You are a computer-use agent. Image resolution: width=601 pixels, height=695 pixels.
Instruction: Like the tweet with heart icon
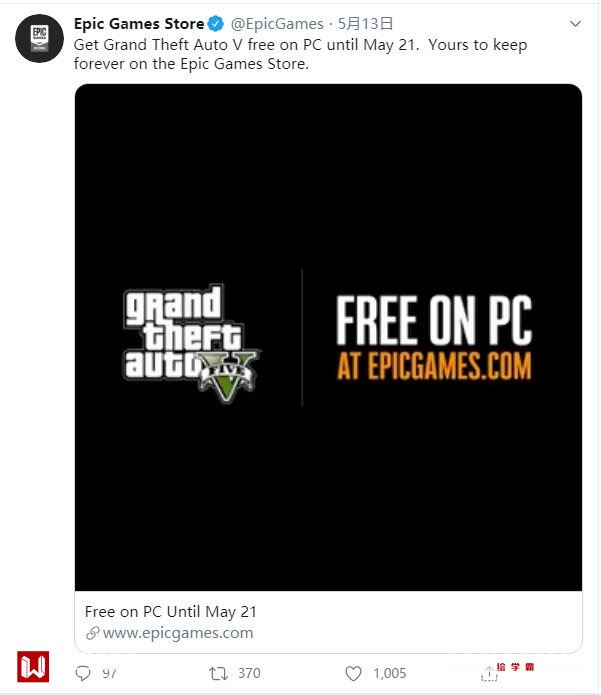tap(353, 673)
